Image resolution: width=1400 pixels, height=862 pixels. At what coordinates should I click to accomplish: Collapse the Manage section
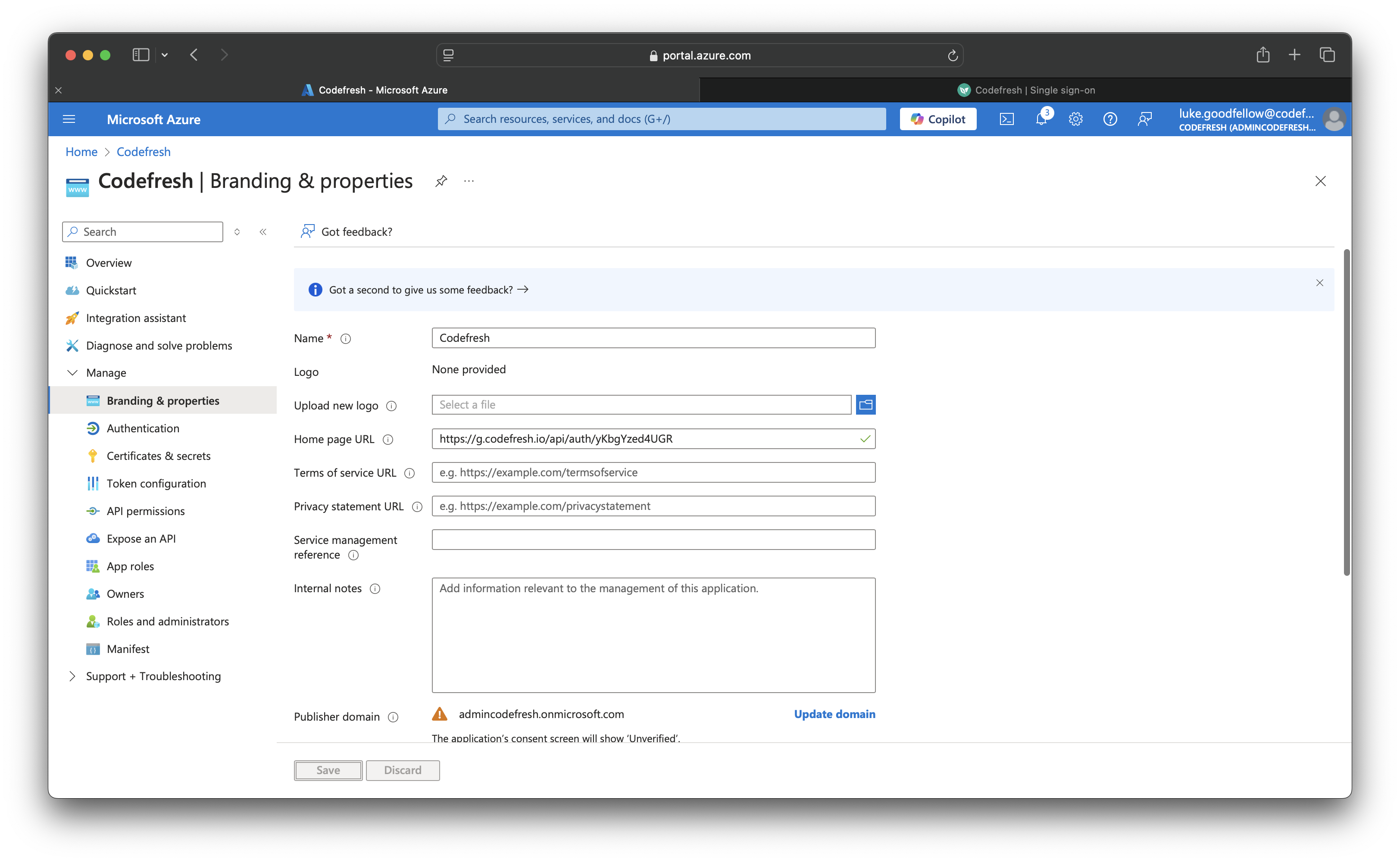point(72,373)
